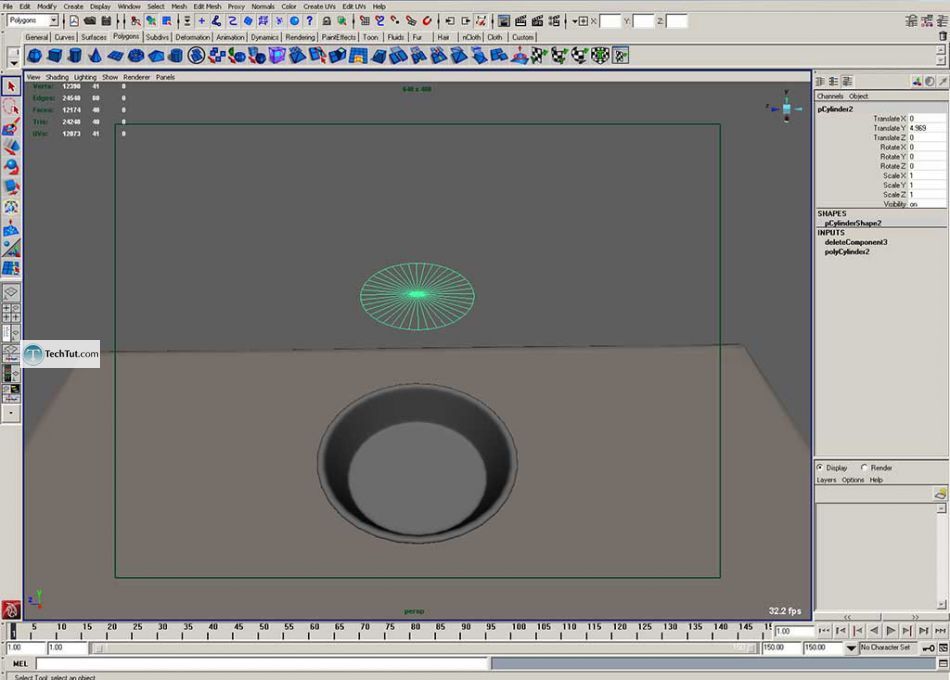
Task: Click the create new layer icon
Action: coord(940,494)
